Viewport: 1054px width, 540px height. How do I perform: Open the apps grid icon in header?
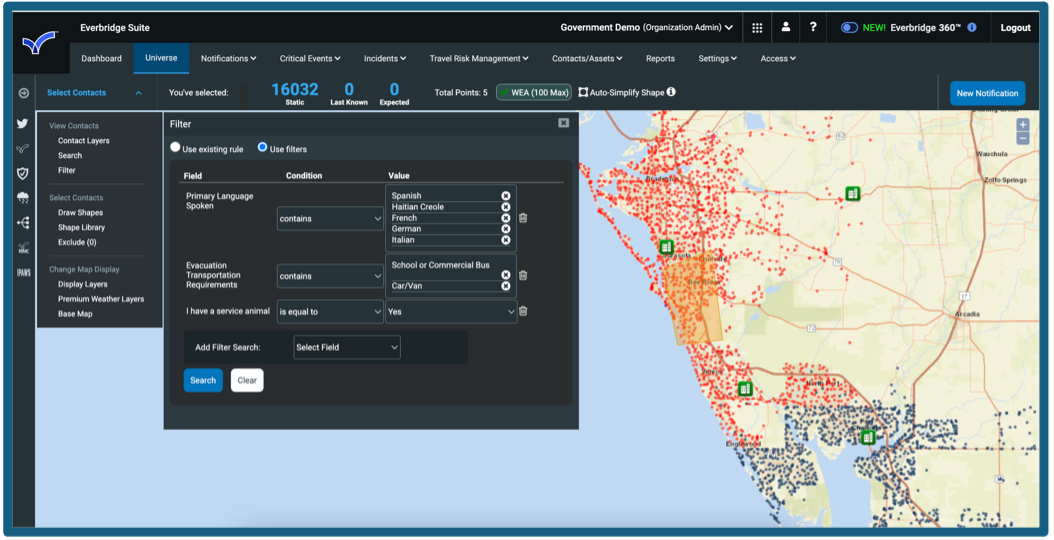click(x=757, y=28)
